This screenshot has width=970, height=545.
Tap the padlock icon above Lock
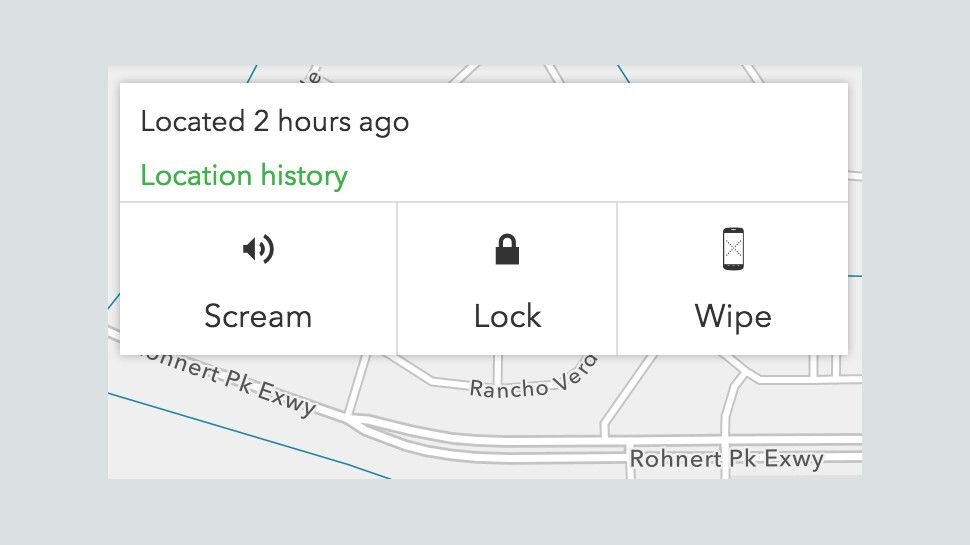click(508, 249)
